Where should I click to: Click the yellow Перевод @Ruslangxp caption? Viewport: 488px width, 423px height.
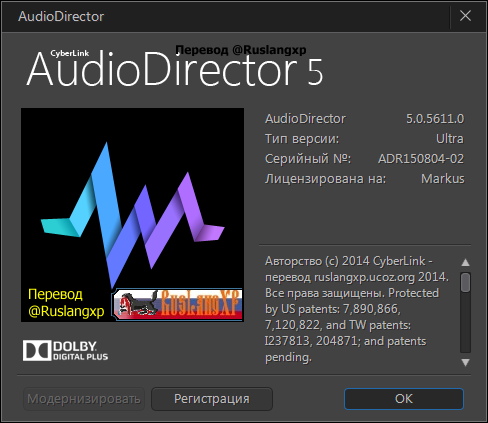[x=66, y=303]
